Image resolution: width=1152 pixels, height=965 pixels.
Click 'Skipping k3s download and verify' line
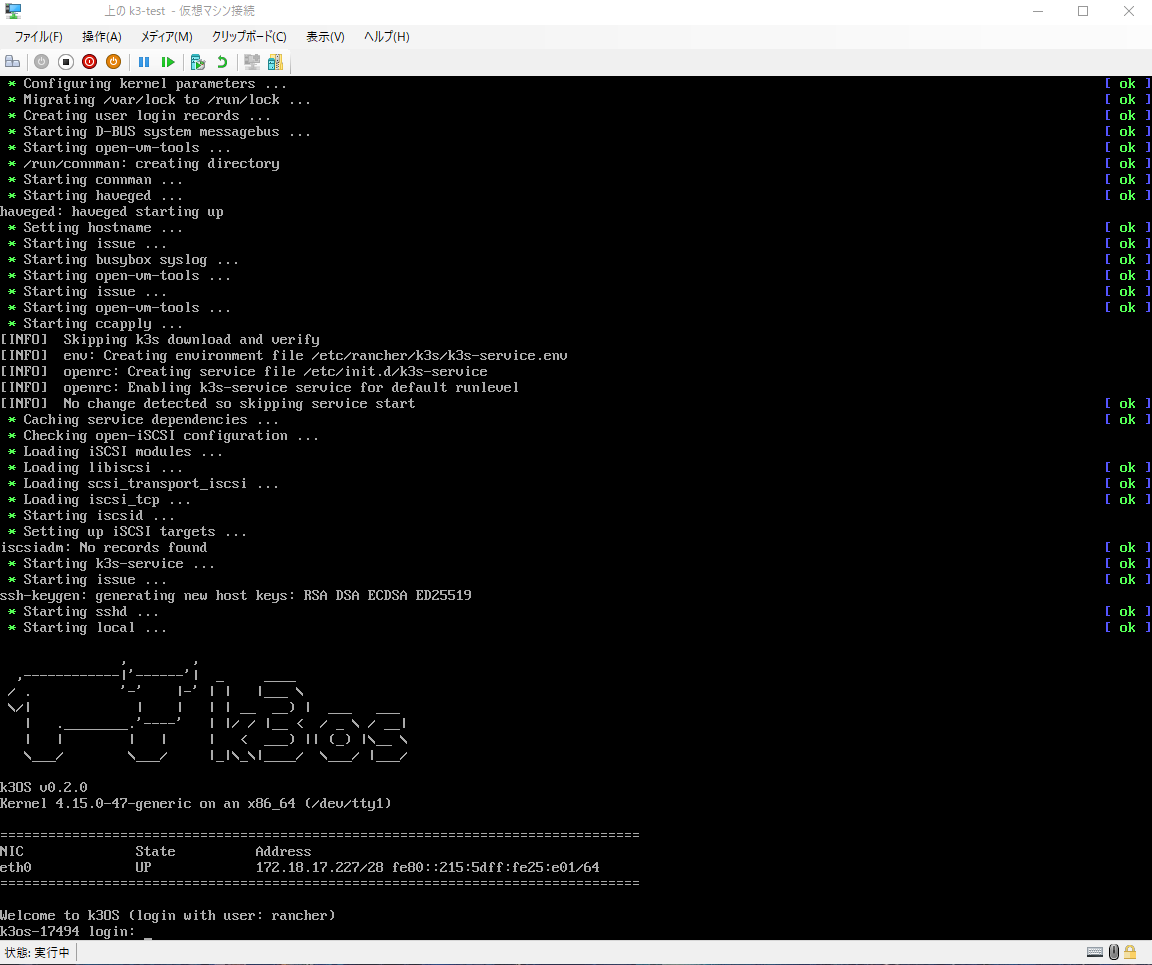160,340
